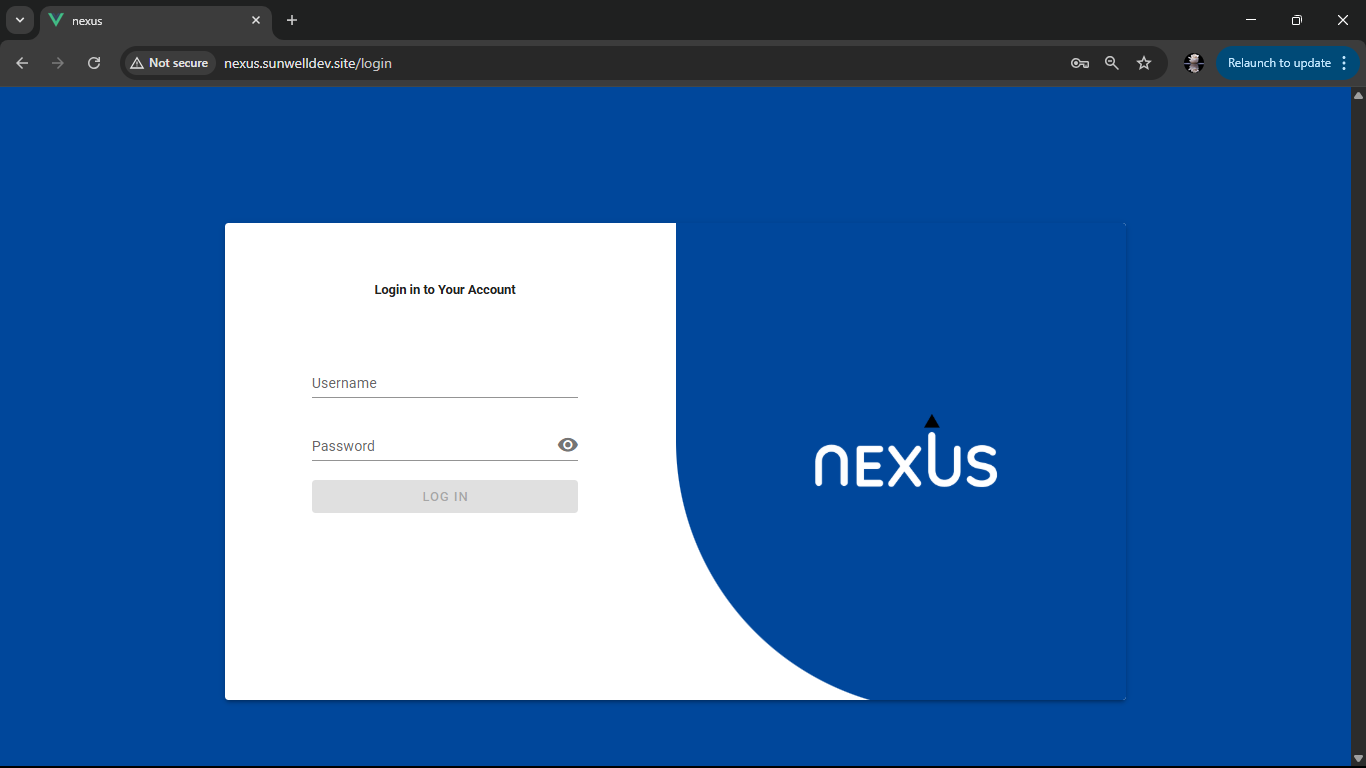
Task: Toggle password visibility with the eye icon
Action: click(567, 444)
